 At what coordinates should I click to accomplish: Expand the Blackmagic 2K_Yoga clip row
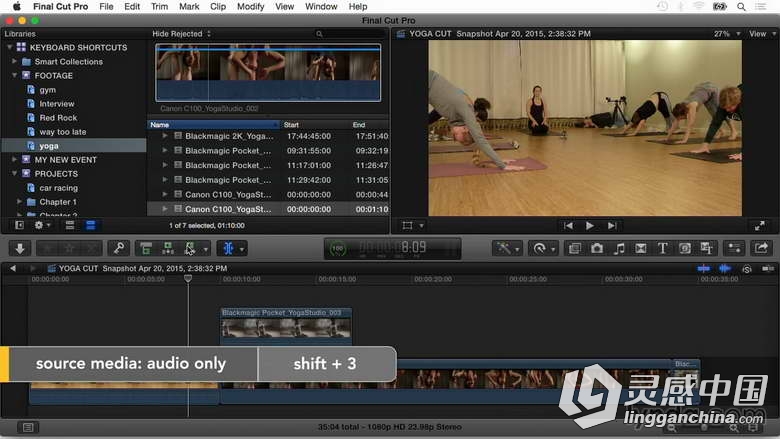point(165,136)
